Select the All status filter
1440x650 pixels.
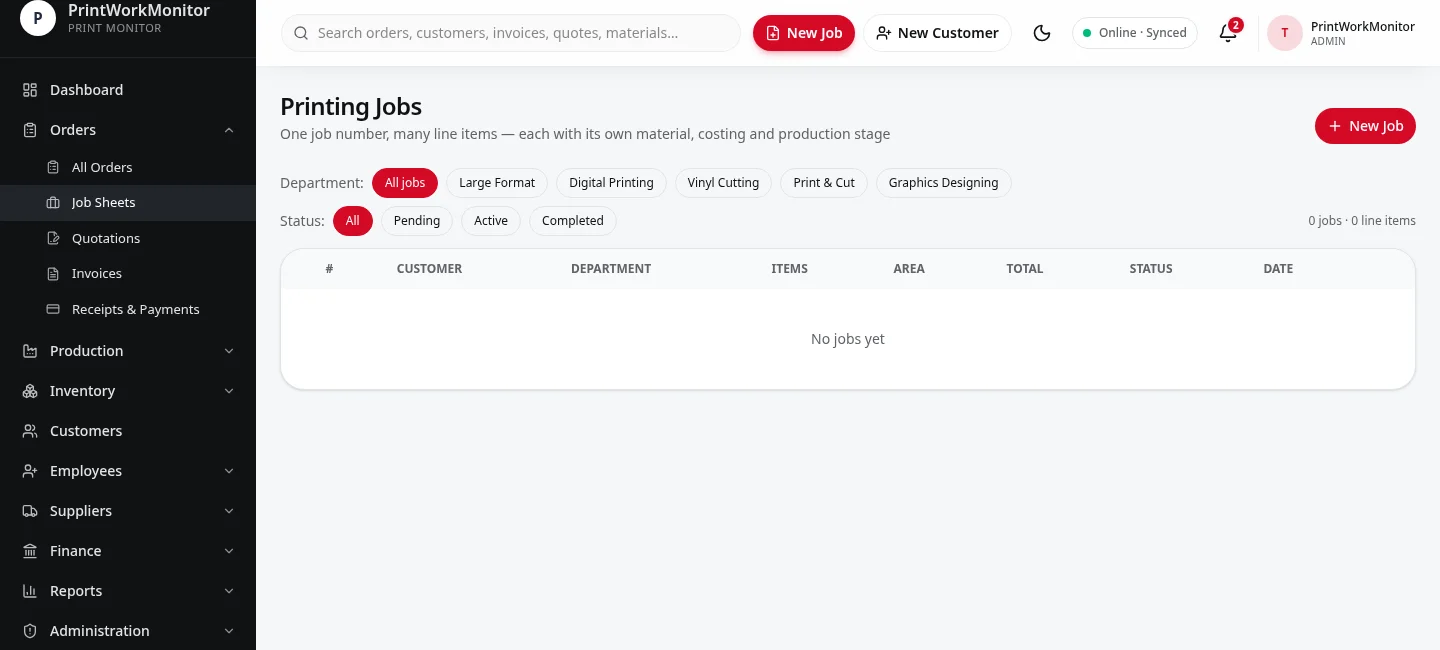click(x=353, y=221)
